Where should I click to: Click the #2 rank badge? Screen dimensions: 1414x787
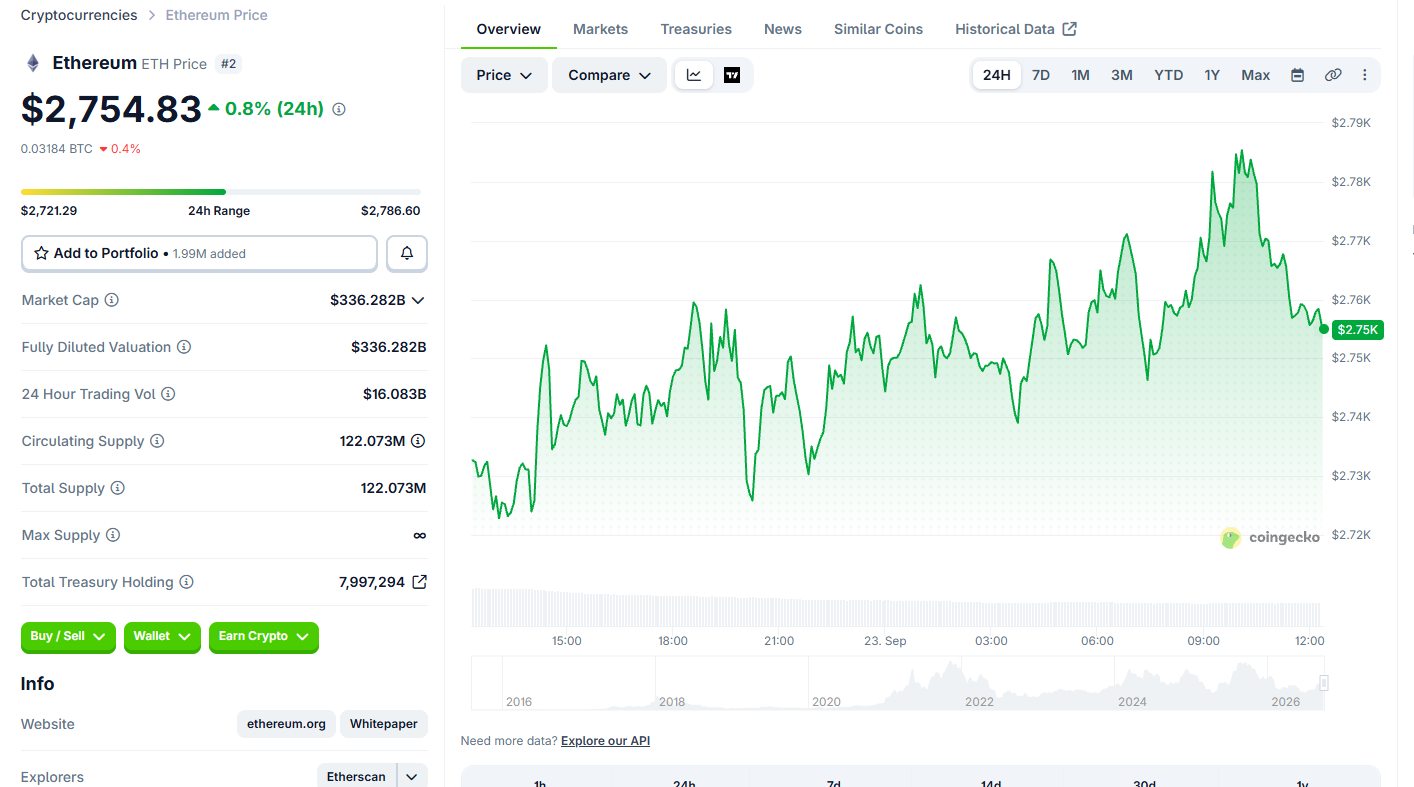point(228,64)
